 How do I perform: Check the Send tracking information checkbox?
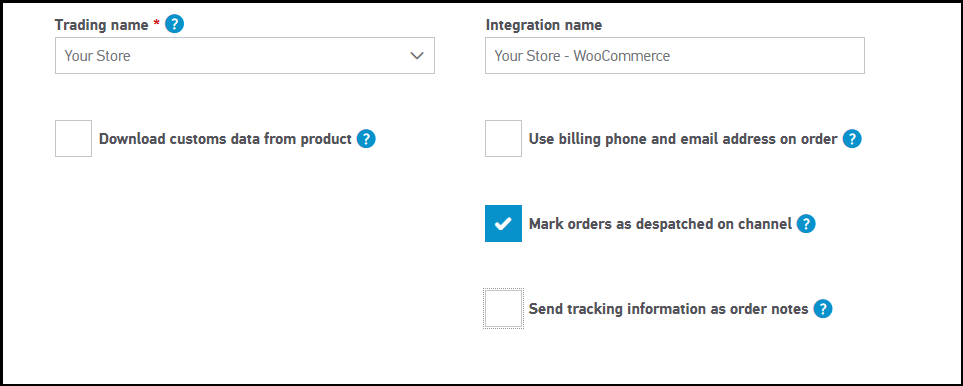tap(504, 309)
